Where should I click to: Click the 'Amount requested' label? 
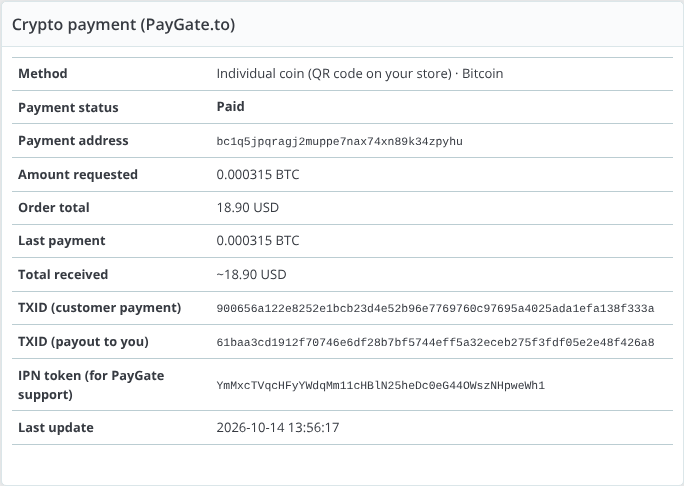click(x=78, y=175)
